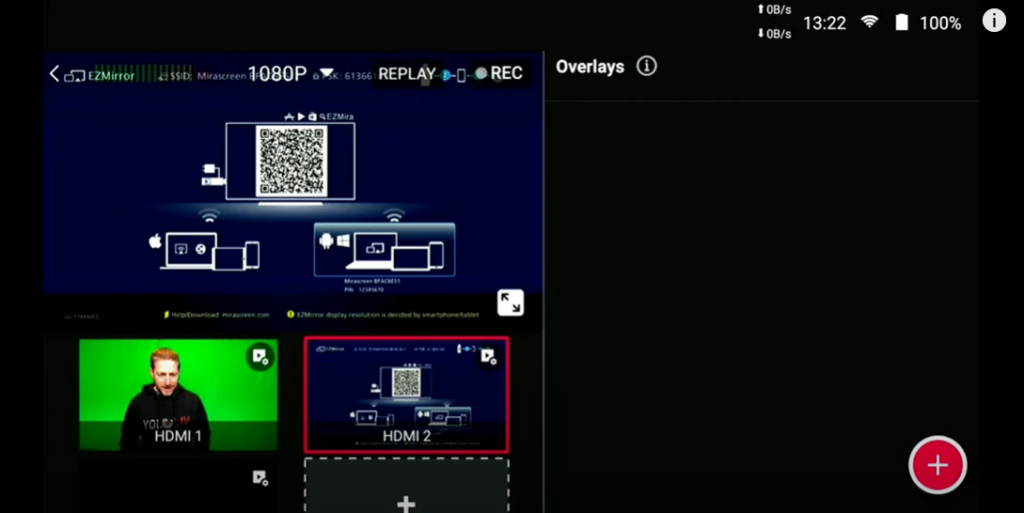Viewport: 1024px width, 513px height.
Task: Select the HDMI 2 source thumbnail
Action: click(406, 394)
